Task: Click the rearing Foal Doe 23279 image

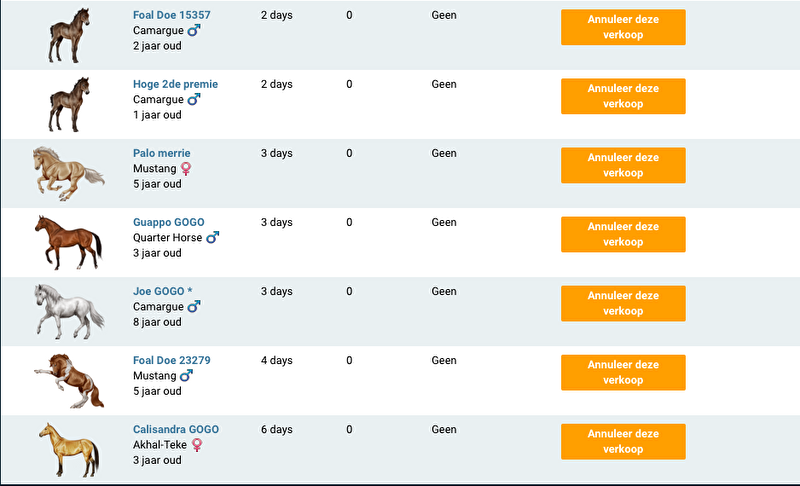Action: click(x=68, y=379)
